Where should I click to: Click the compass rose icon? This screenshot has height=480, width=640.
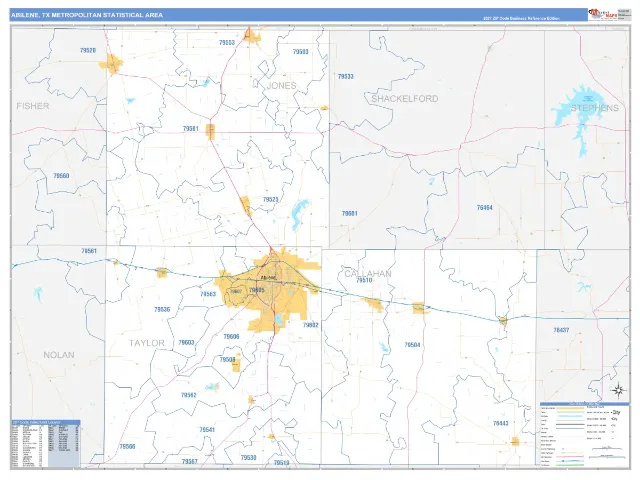click(x=618, y=390)
